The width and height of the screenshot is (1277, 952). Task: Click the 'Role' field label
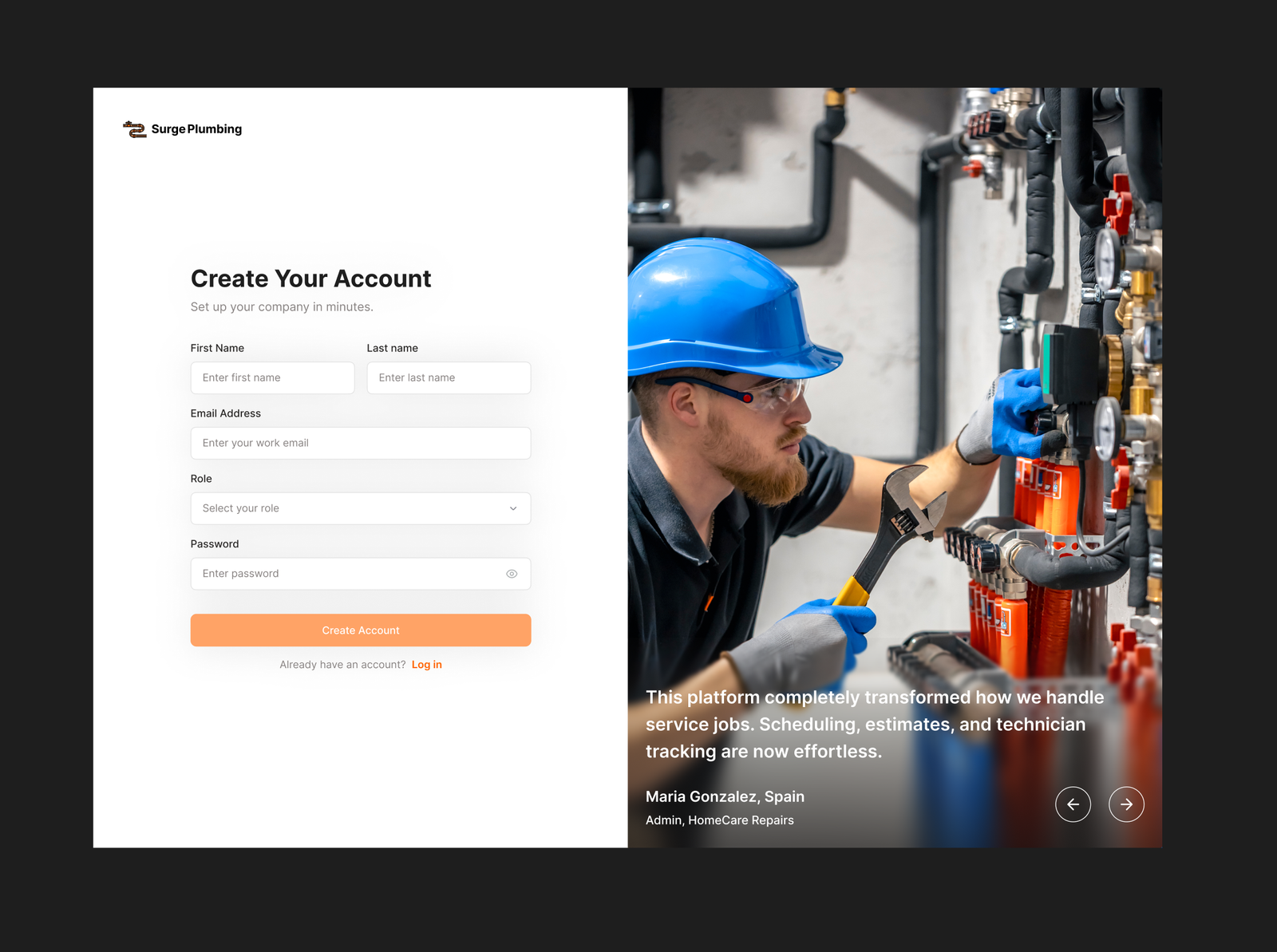pyautogui.click(x=201, y=479)
